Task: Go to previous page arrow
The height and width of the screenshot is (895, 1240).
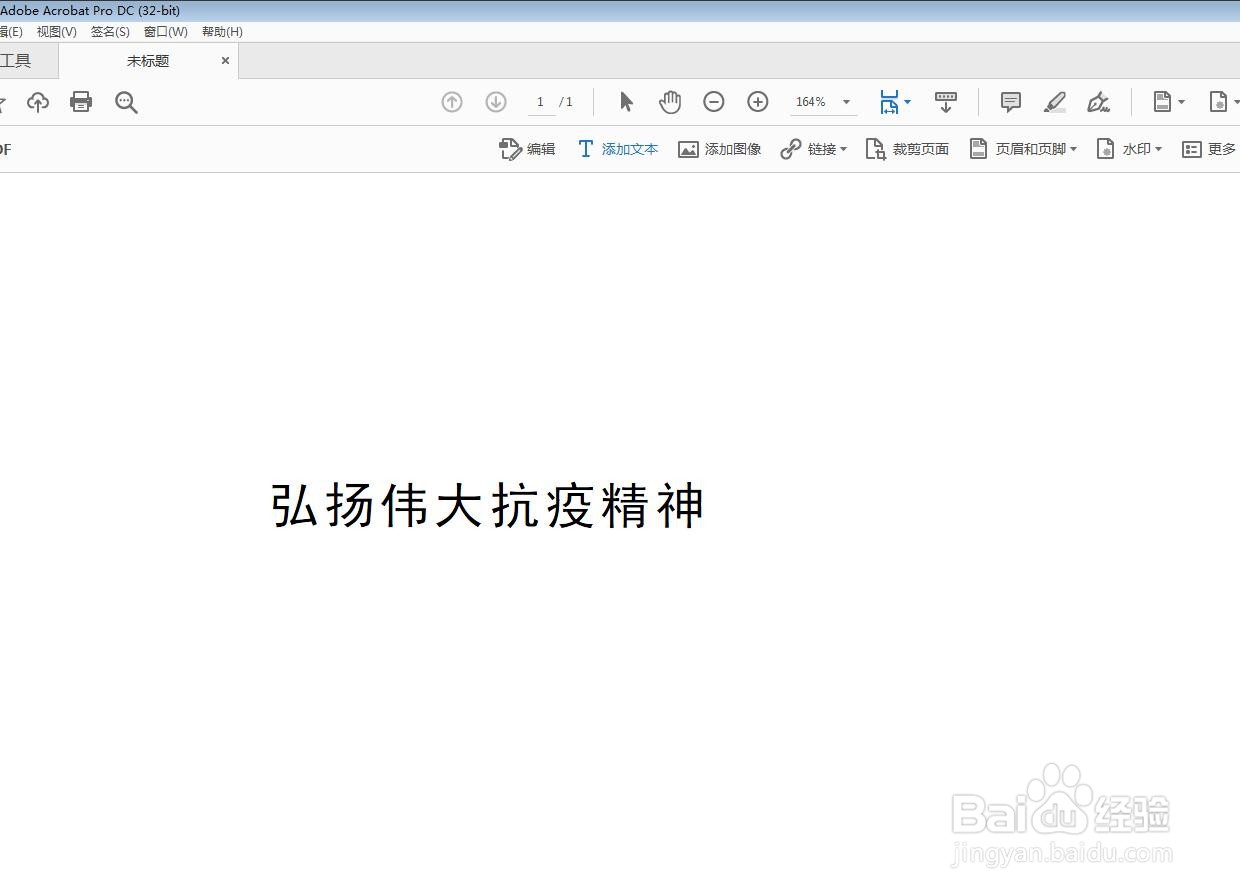Action: 452,102
